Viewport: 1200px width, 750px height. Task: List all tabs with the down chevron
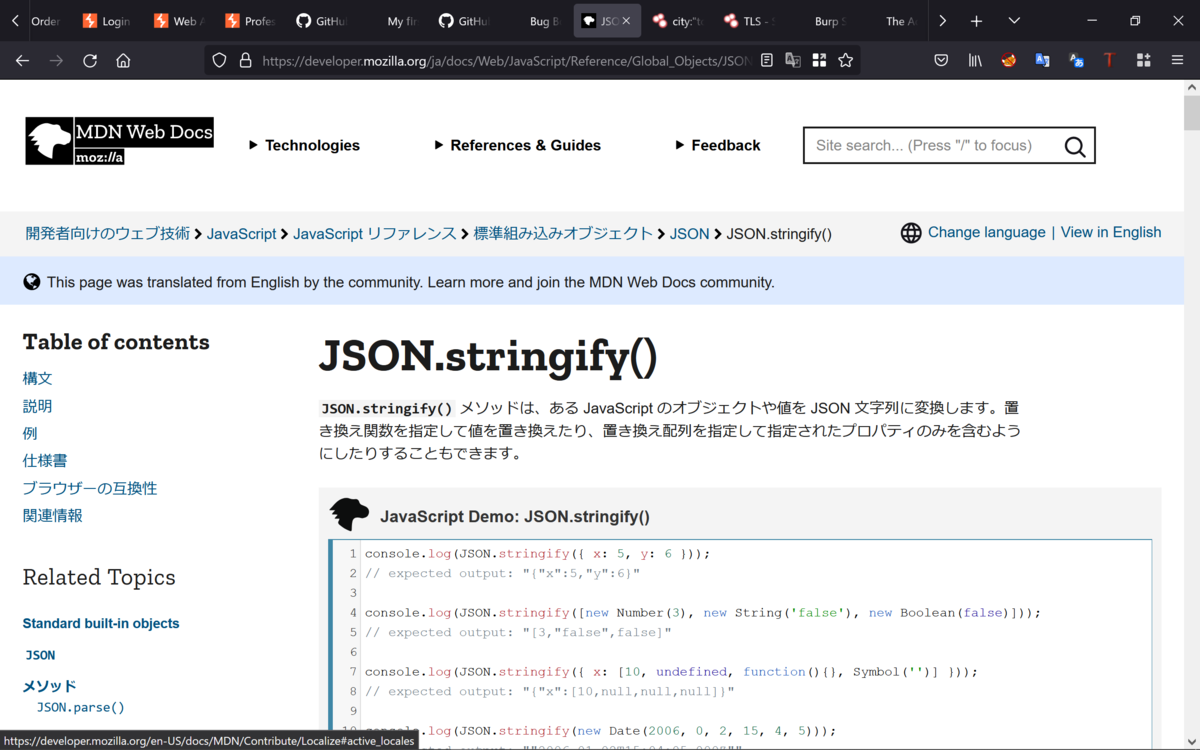pyautogui.click(x=1014, y=21)
